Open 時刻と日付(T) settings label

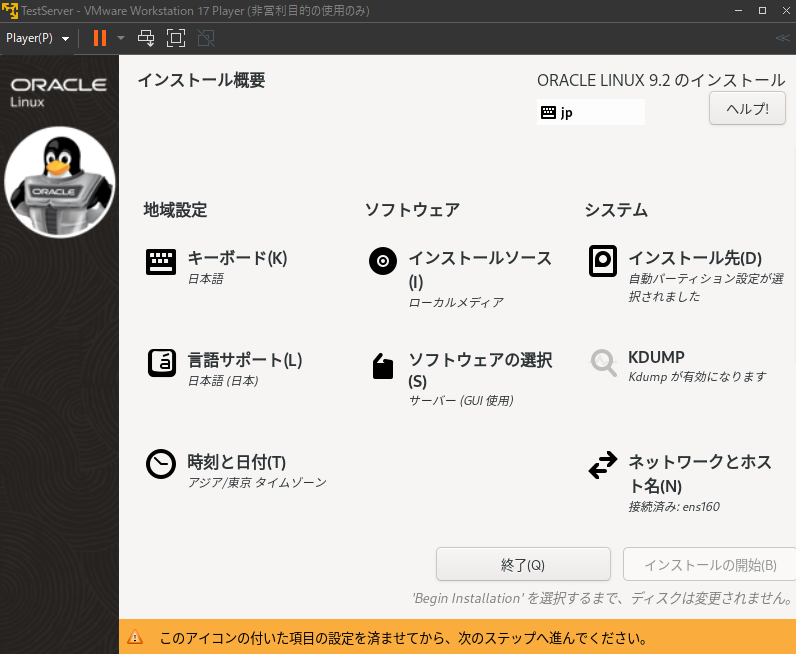[x=237, y=462]
